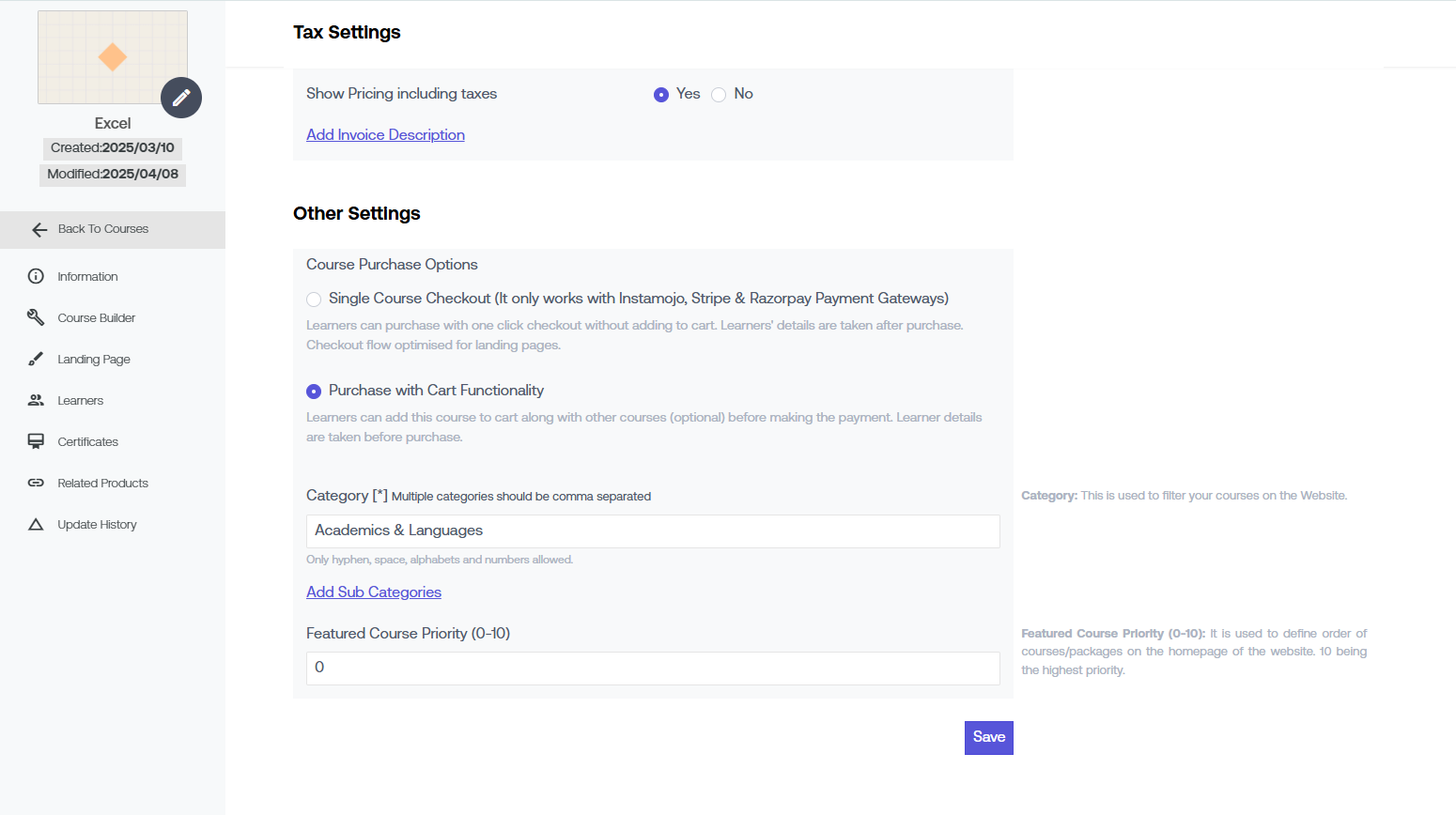Screen dimensions: 1456x815
Task: Click the Category input field
Action: [x=653, y=531]
